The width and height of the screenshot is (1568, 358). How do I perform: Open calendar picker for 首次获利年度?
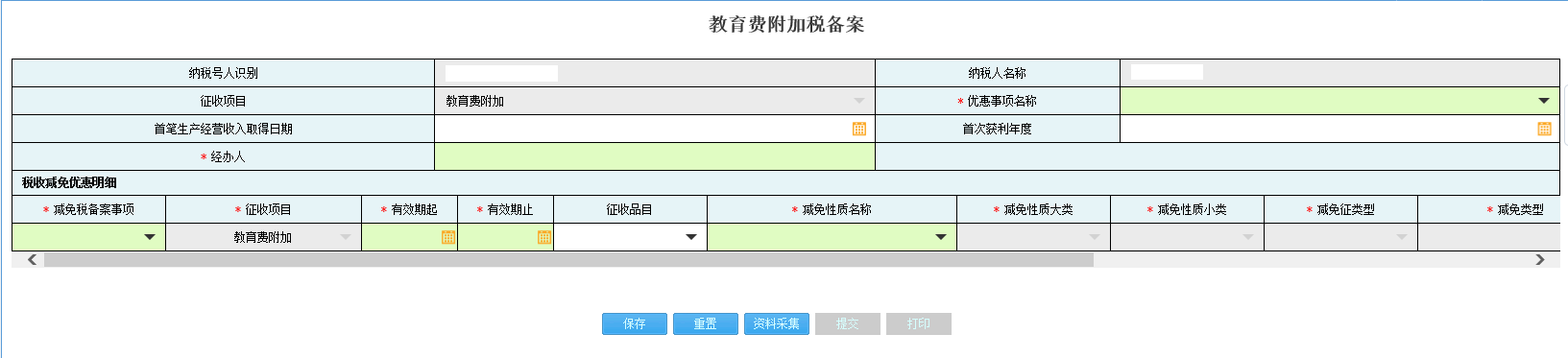[x=1544, y=129]
